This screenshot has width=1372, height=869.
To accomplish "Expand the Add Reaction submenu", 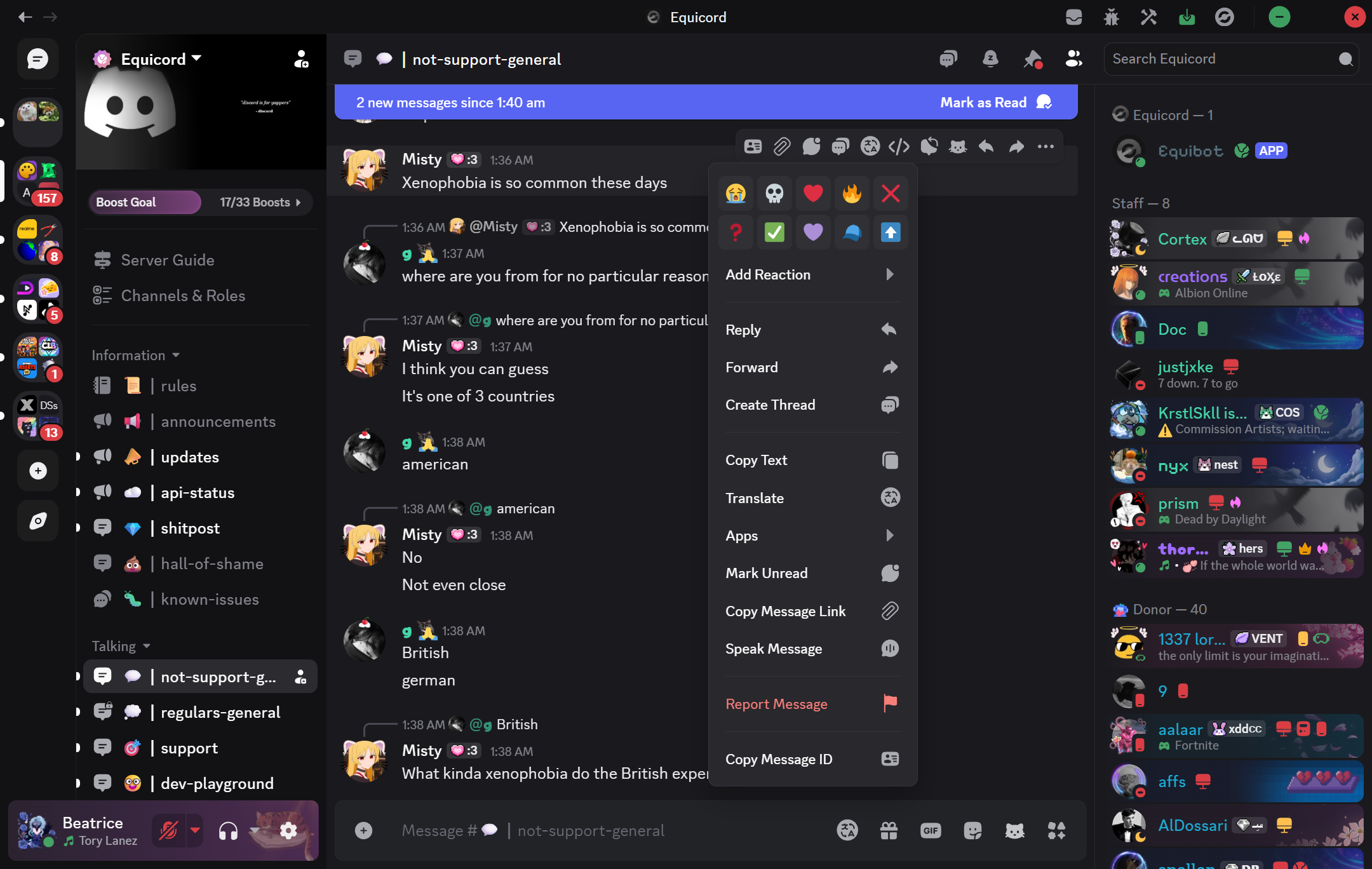I will tap(813, 274).
